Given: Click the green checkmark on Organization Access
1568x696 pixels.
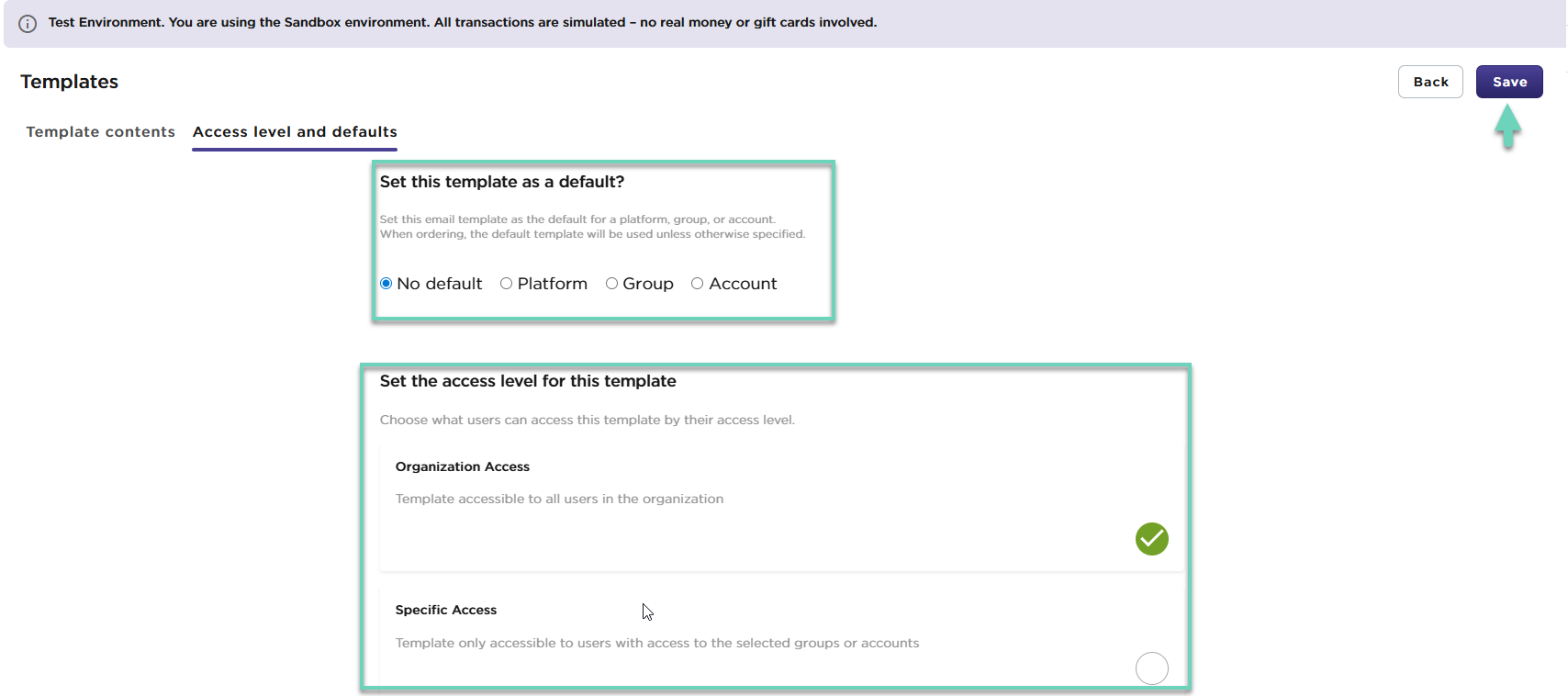Looking at the screenshot, I should (1151, 539).
